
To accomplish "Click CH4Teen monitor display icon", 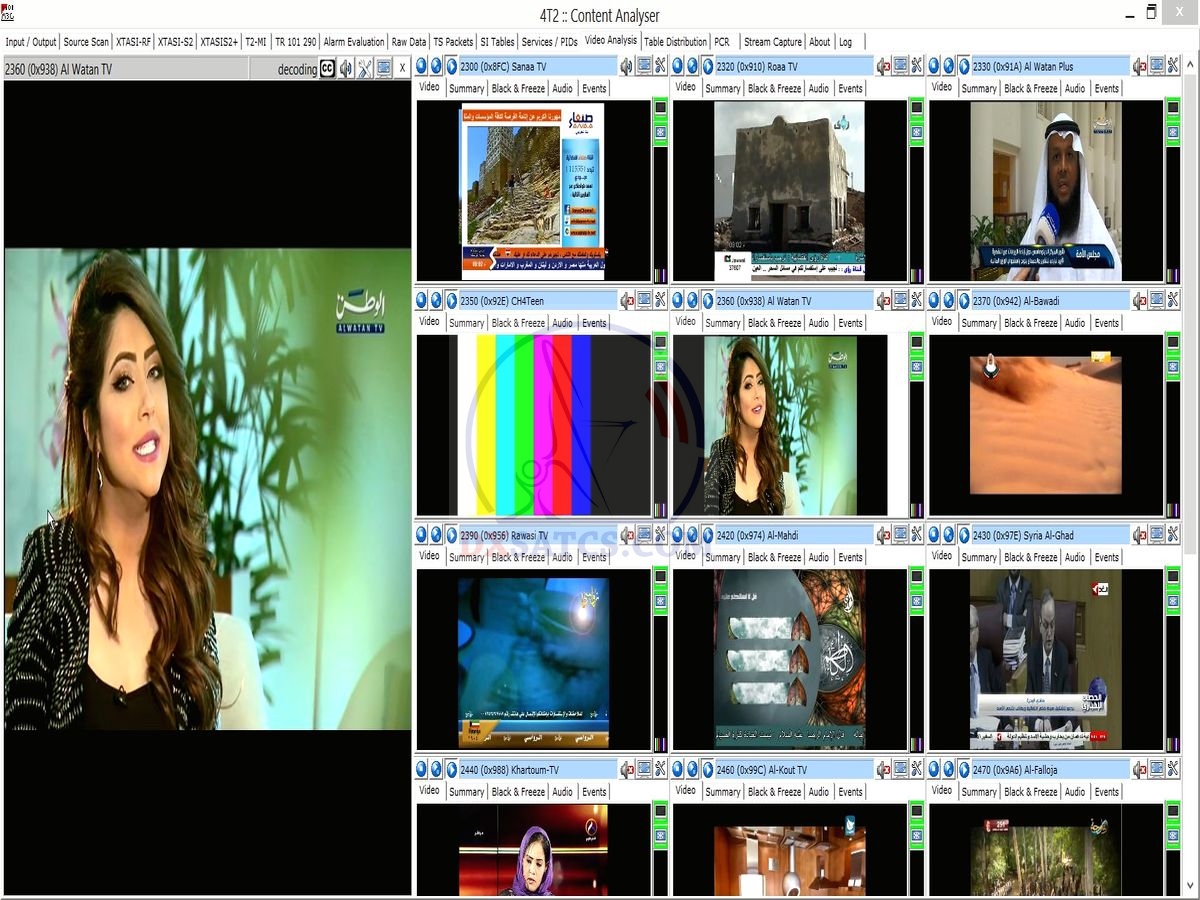I will 645,300.
